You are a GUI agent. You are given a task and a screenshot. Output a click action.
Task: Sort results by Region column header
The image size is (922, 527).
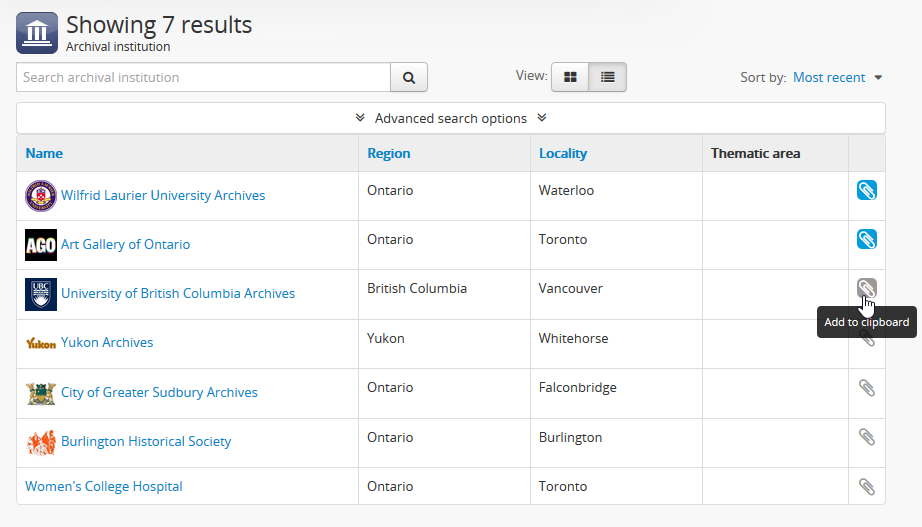point(388,153)
